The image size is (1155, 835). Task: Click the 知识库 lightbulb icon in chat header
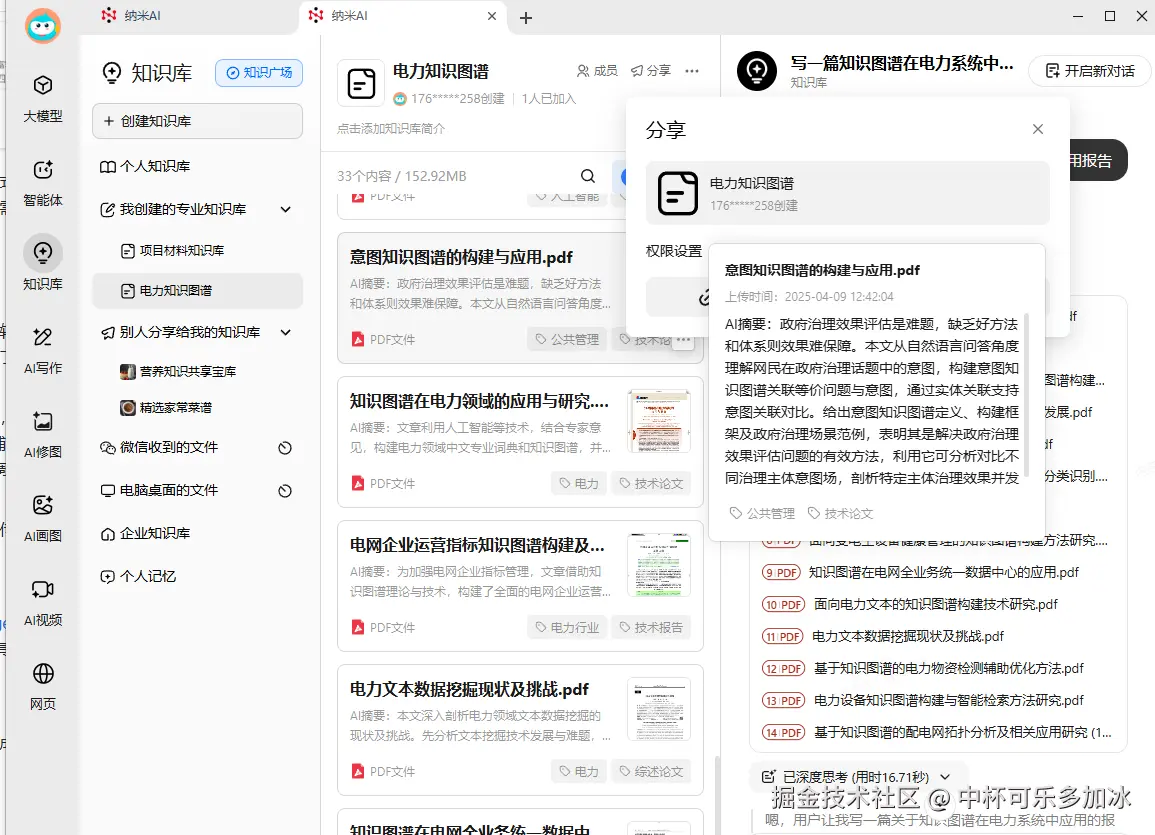[x=756, y=71]
